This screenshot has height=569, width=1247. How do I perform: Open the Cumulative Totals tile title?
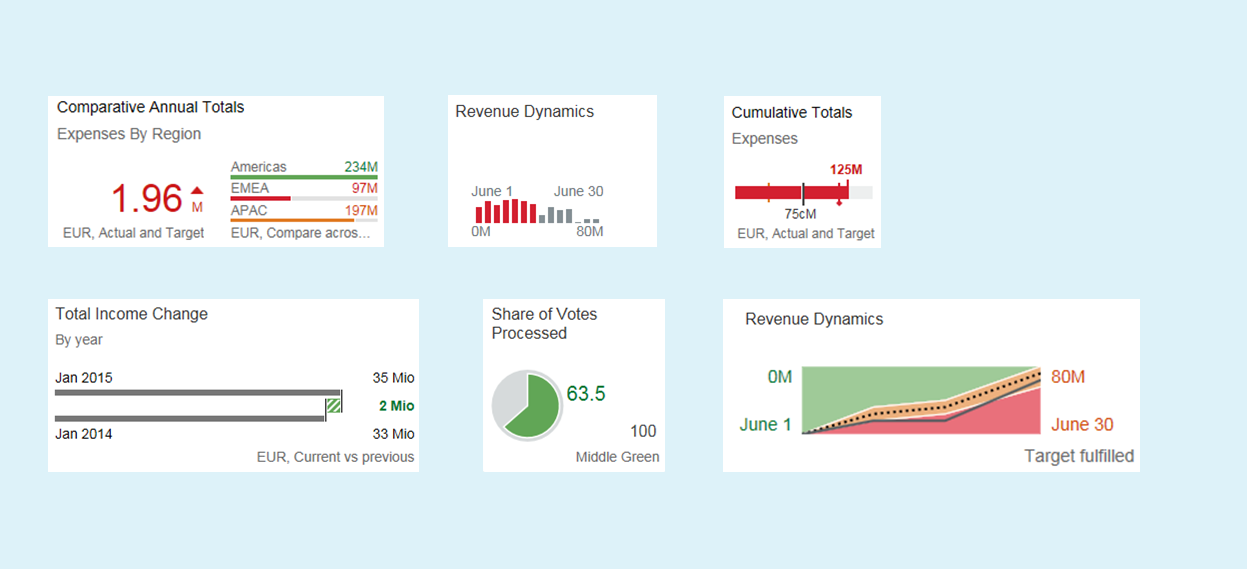791,112
